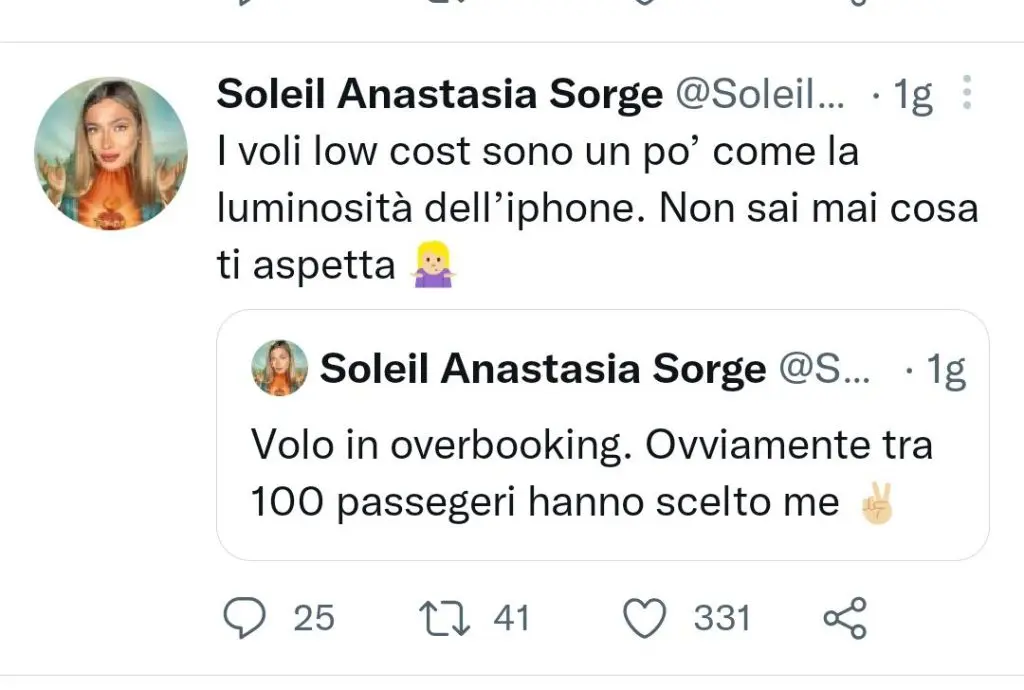Open the main tweet author's display name

click(439, 94)
